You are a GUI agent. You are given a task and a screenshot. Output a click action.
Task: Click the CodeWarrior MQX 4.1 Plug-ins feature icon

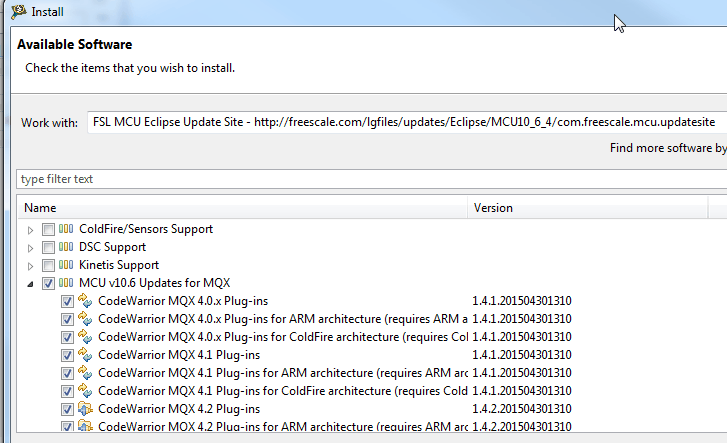click(85, 355)
